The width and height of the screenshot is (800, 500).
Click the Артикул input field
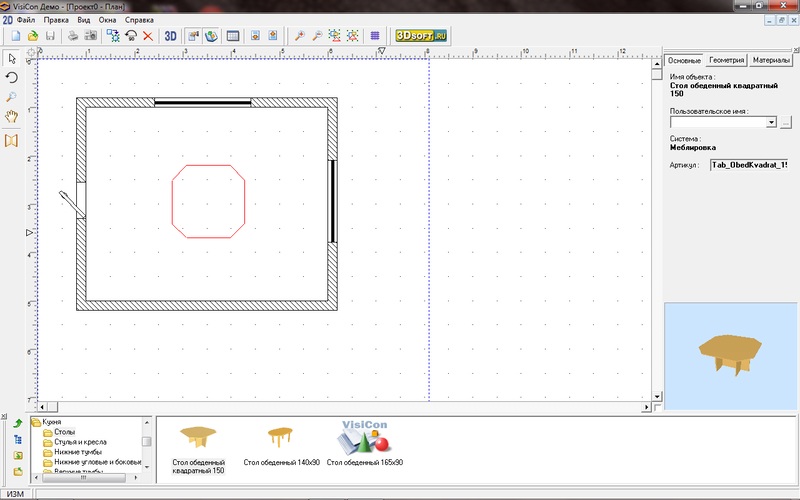749,165
